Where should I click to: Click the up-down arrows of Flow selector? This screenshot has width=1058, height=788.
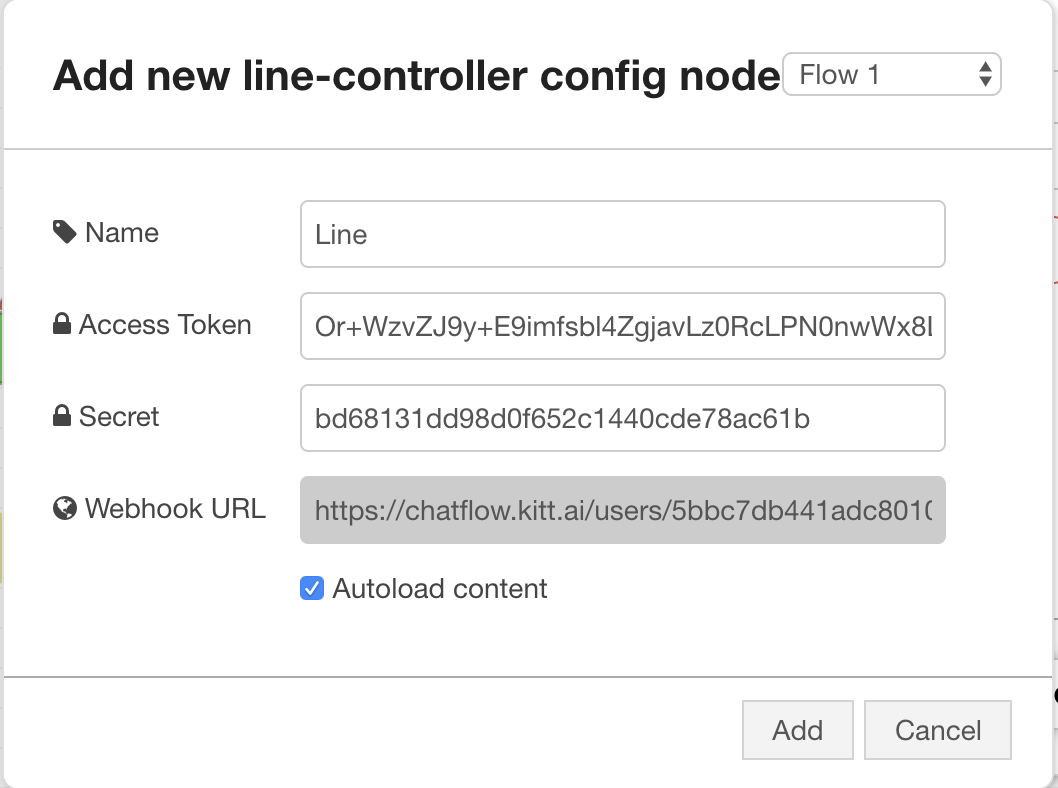985,74
